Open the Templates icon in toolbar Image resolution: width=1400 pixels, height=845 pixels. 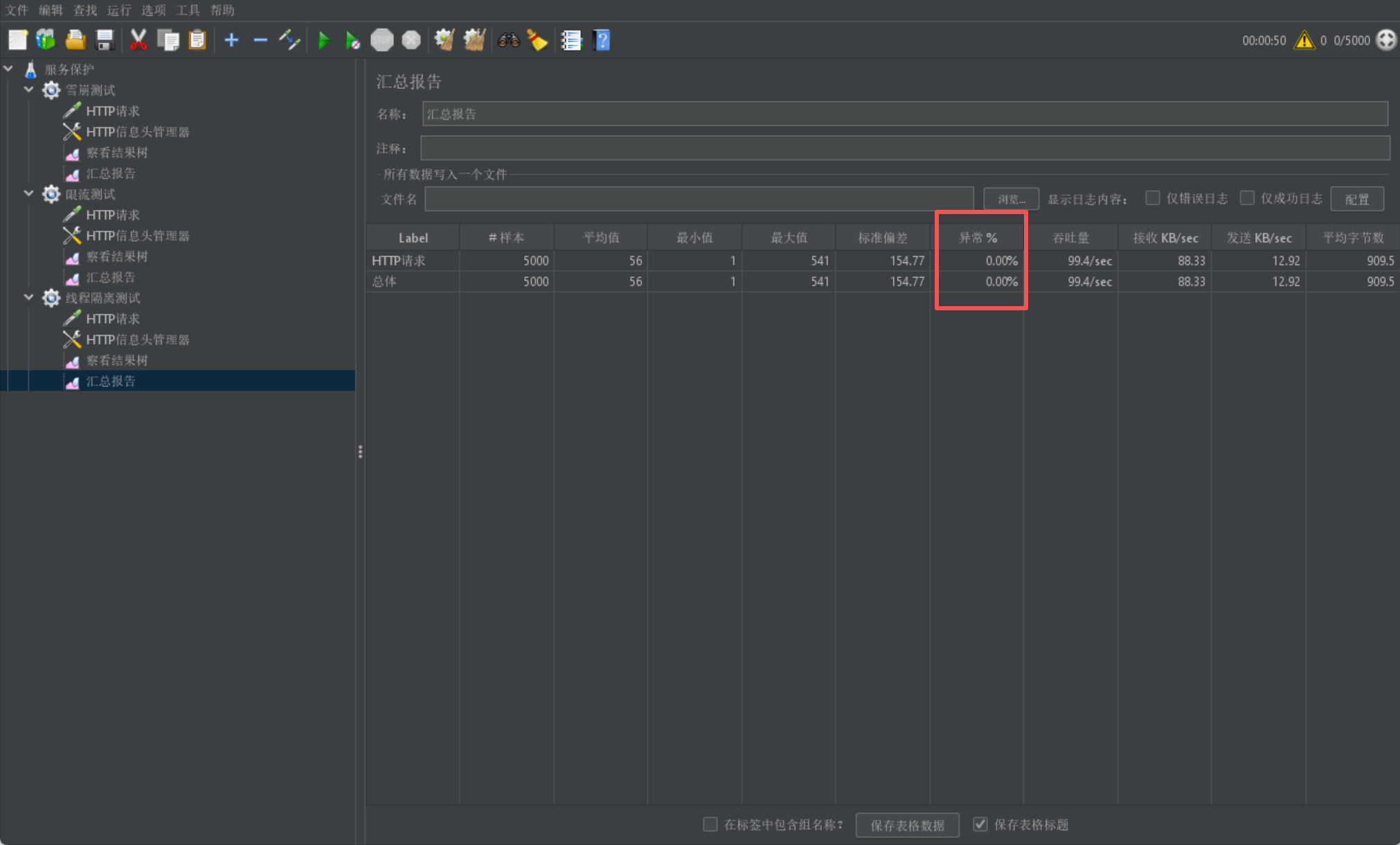tap(46, 40)
